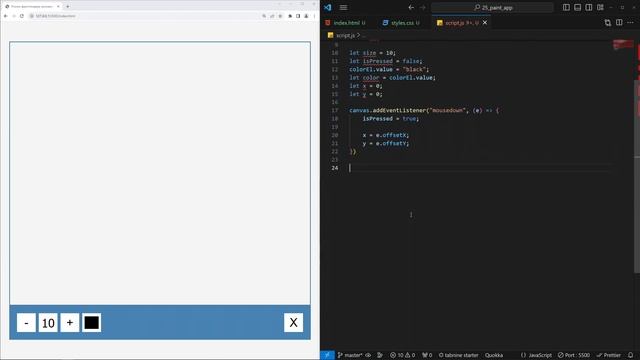The width and height of the screenshot is (640, 360).
Task: Toggle bottom panel layout icon
Action: pyautogui.click(x=578, y=7)
